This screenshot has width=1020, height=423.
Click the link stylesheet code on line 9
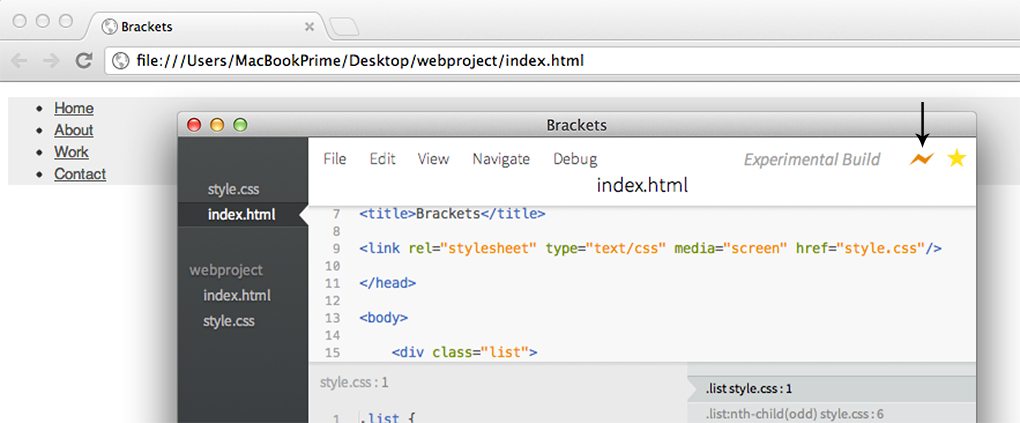pyautogui.click(x=651, y=249)
